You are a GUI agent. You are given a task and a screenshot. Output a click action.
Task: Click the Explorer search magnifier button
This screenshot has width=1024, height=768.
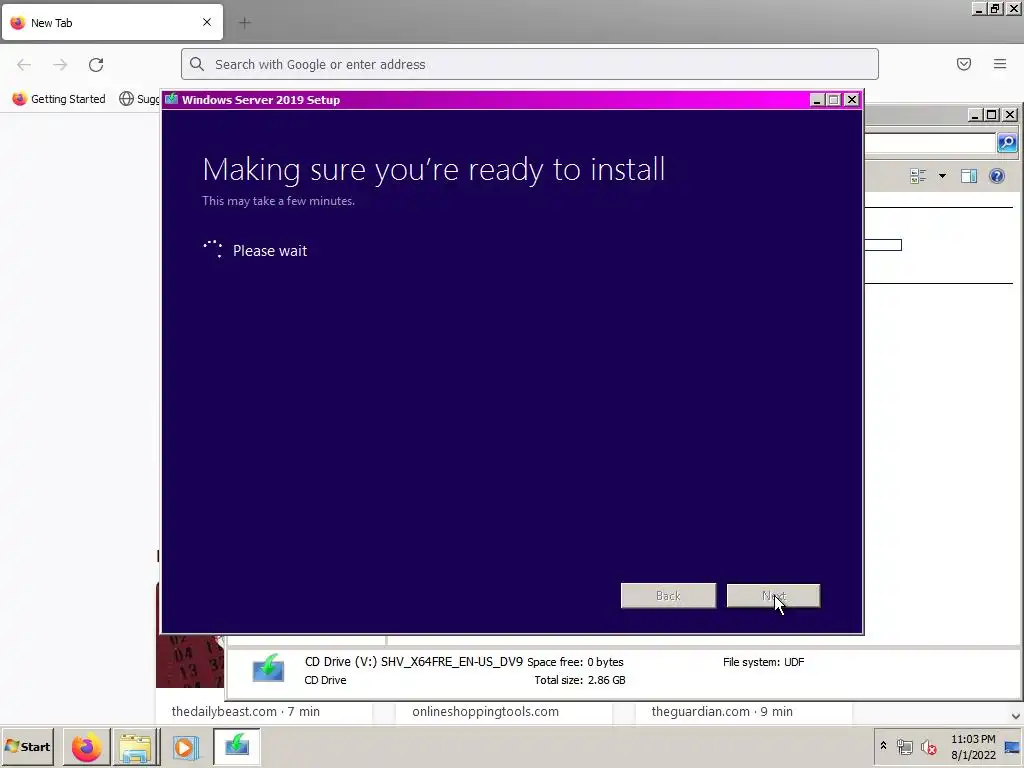pyautogui.click(x=1007, y=142)
